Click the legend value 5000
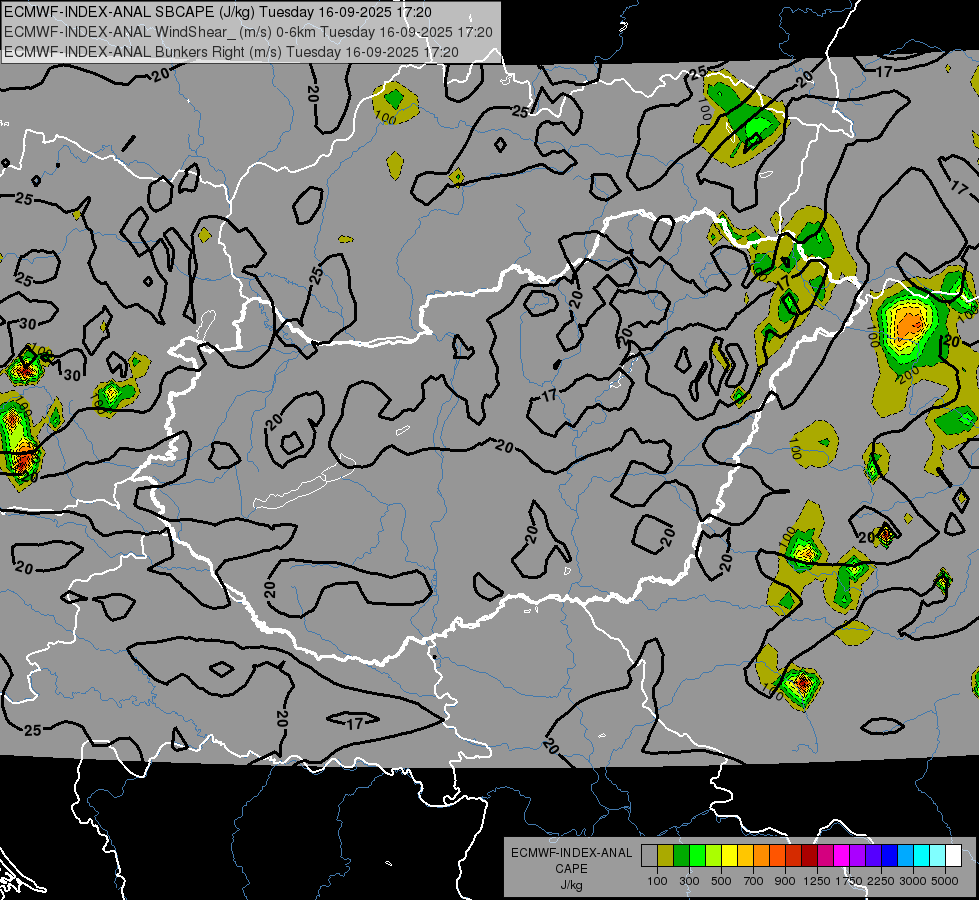 click(945, 881)
